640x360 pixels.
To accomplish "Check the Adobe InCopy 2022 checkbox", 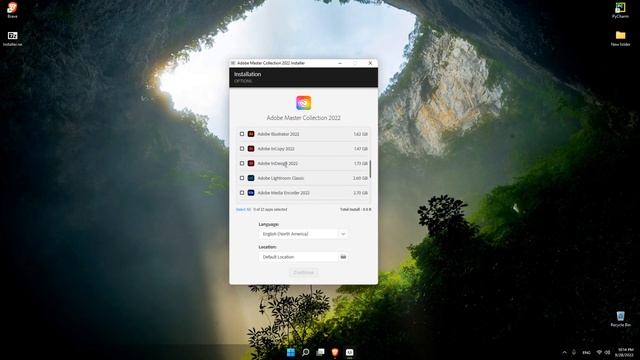I will click(242, 149).
